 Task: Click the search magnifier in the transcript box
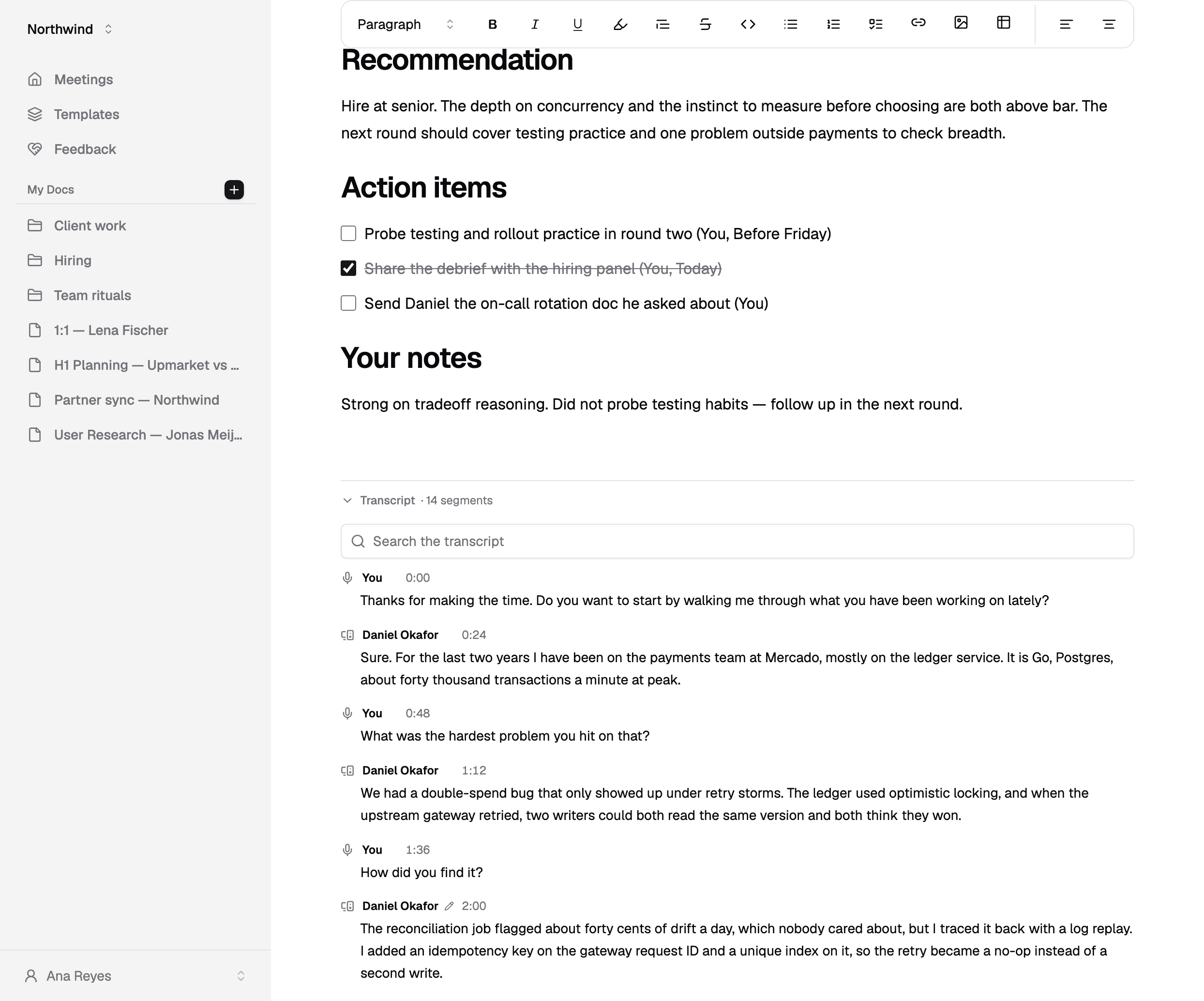pos(358,541)
